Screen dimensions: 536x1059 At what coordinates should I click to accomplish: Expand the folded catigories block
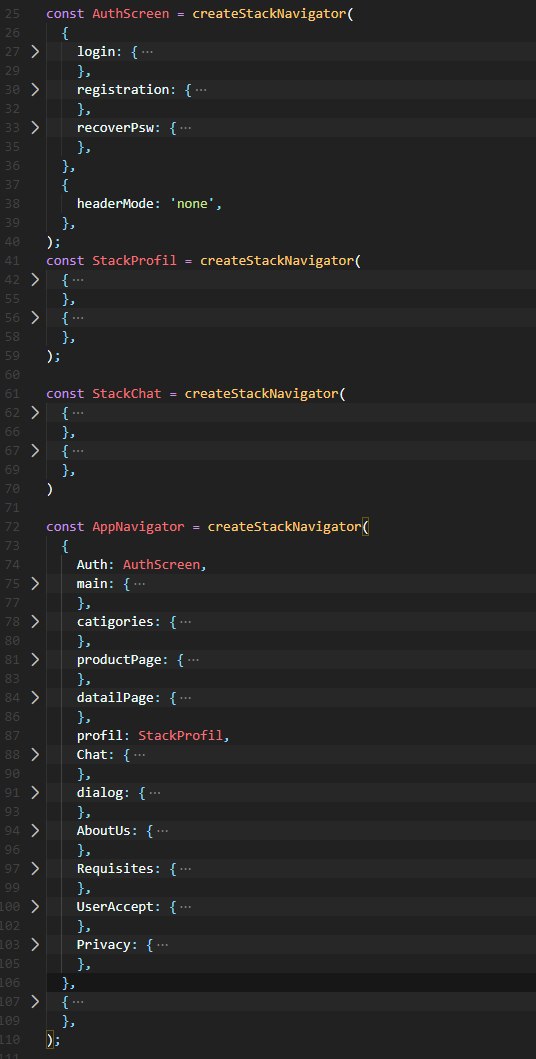pos(35,621)
